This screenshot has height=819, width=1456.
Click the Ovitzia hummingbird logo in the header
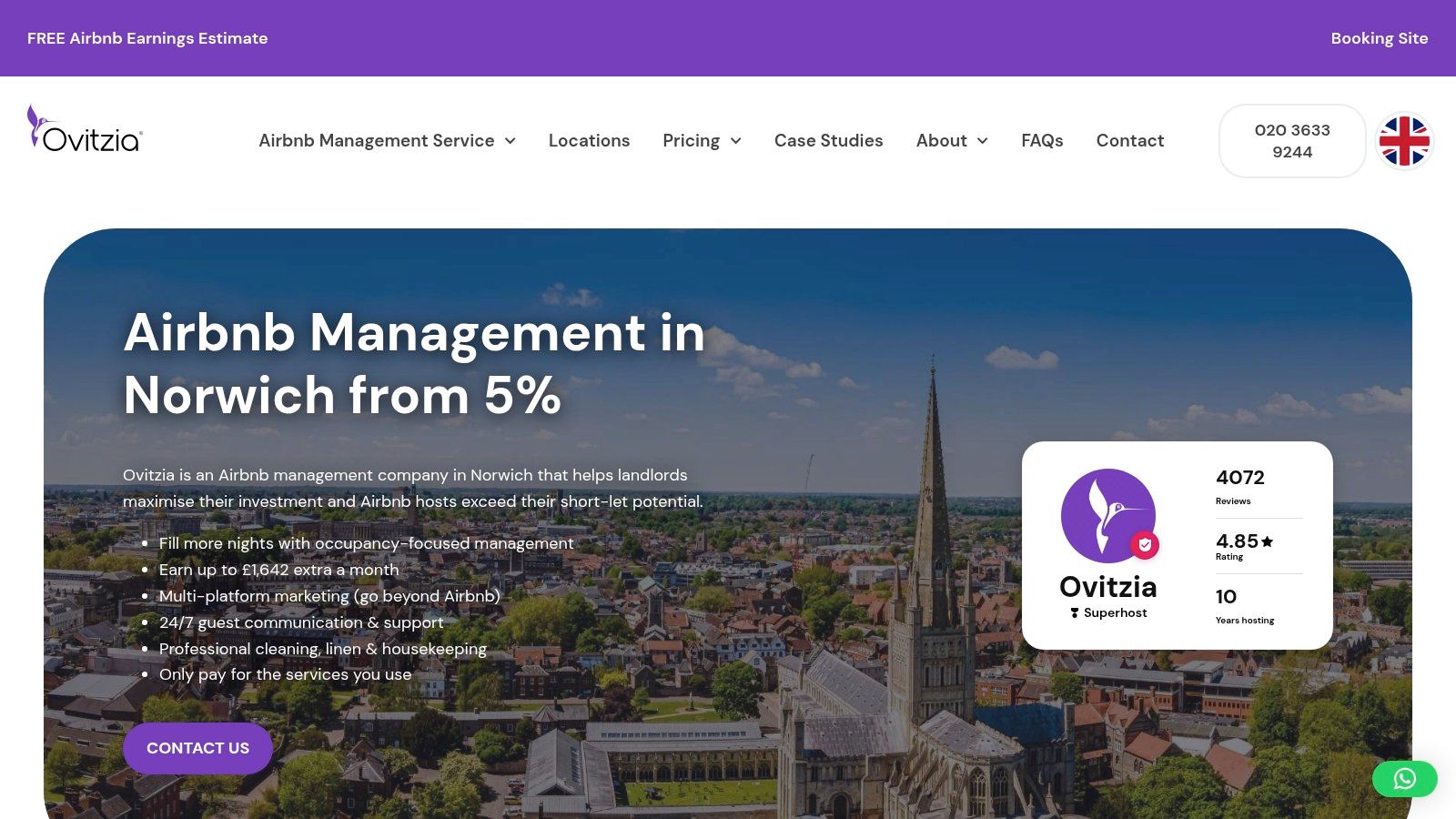[85, 128]
